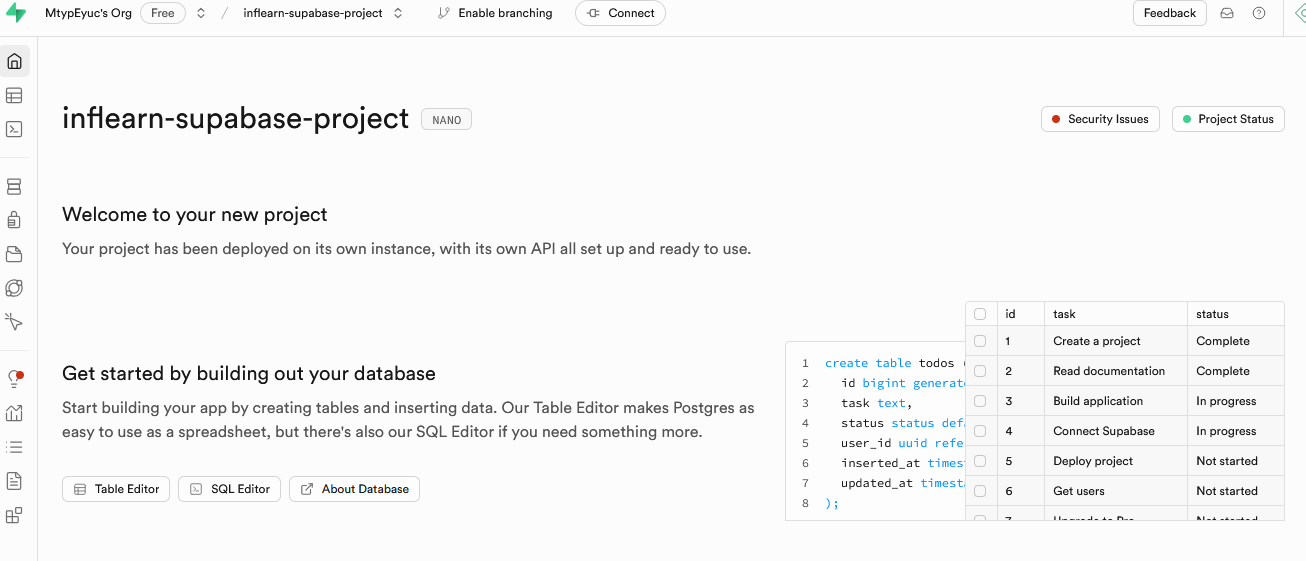Open the Project Status button
The height and width of the screenshot is (561, 1306).
pyautogui.click(x=1228, y=119)
